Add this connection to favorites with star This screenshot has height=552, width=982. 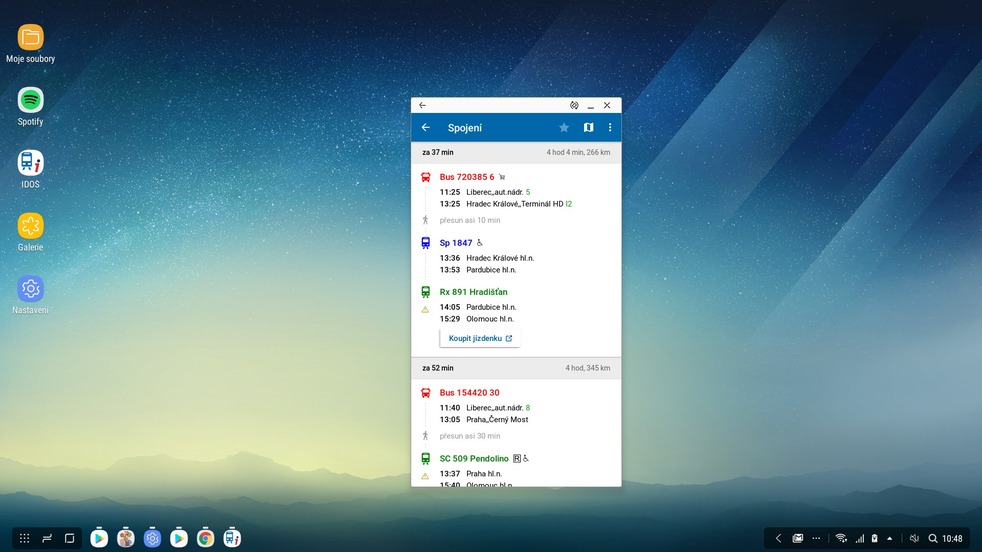click(x=564, y=128)
